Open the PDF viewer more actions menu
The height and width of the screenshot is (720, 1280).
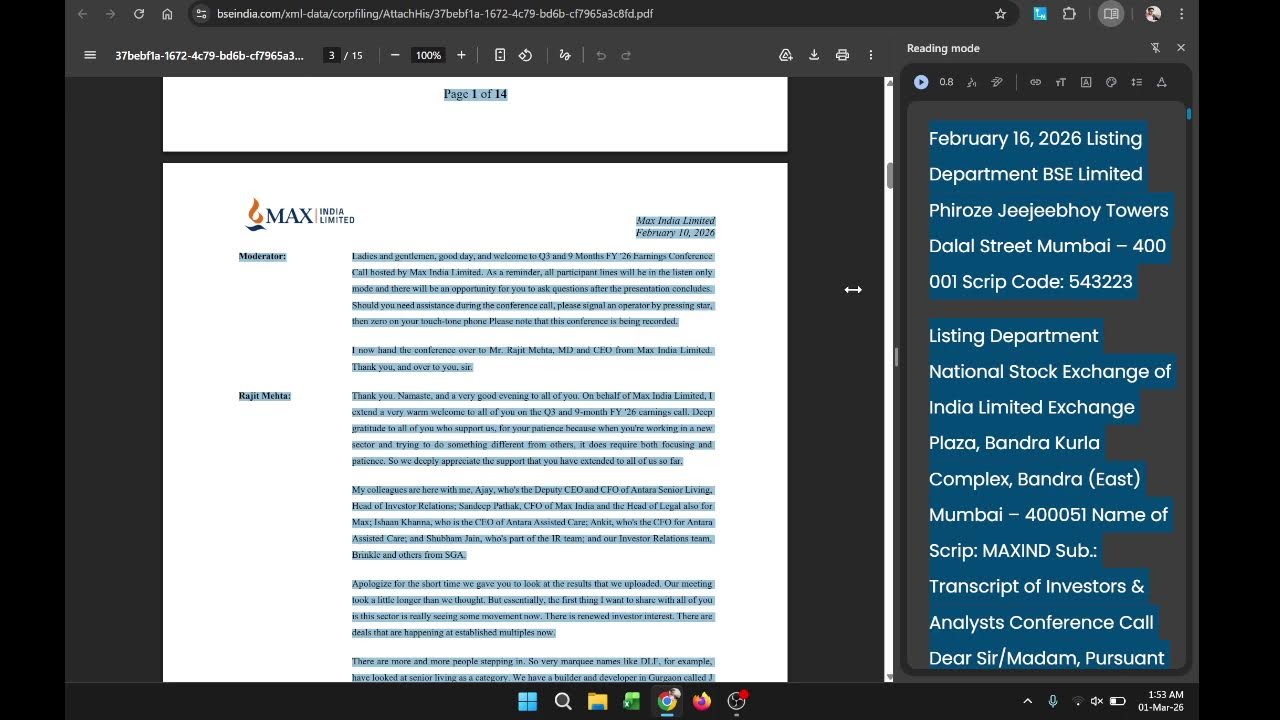point(871,55)
